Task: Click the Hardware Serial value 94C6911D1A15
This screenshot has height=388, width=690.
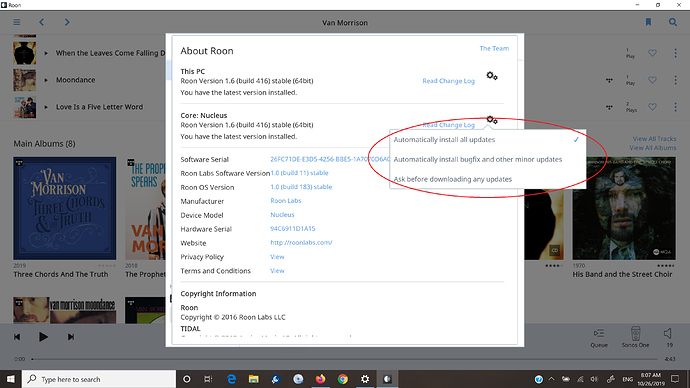Action: pyautogui.click(x=293, y=228)
